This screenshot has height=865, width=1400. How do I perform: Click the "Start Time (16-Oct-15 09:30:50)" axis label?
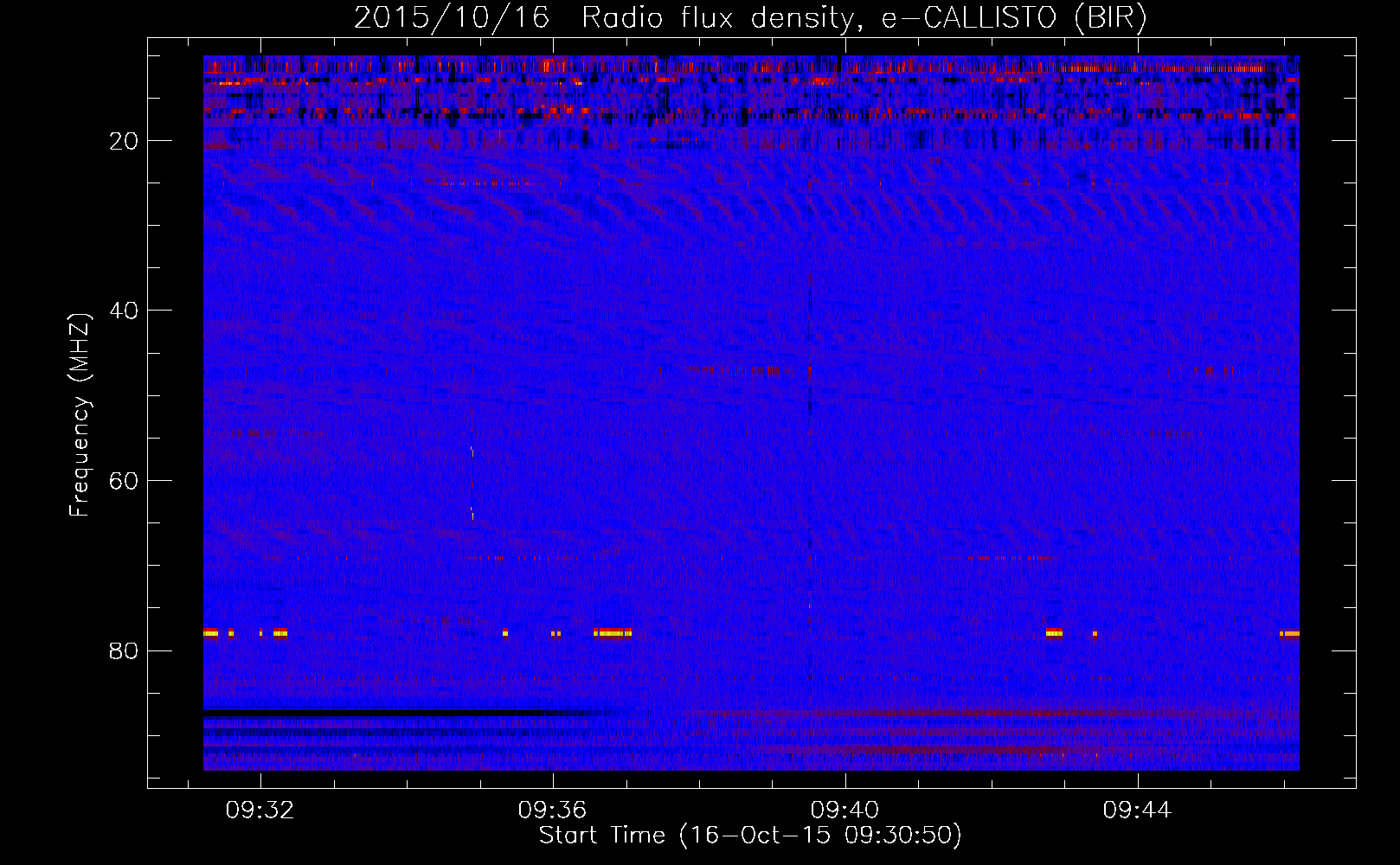(750, 836)
